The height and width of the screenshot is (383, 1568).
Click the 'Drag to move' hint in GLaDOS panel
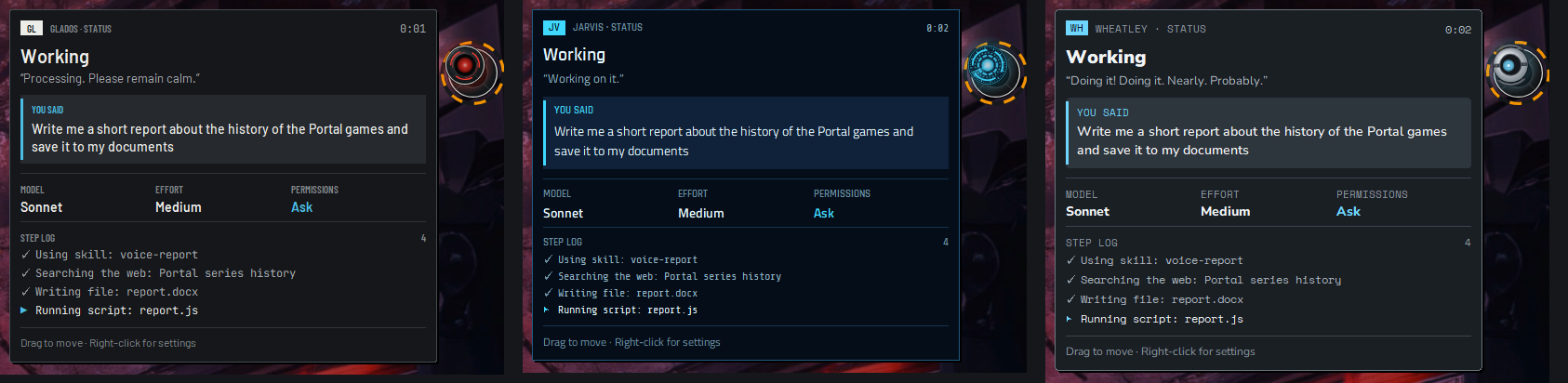(x=108, y=343)
